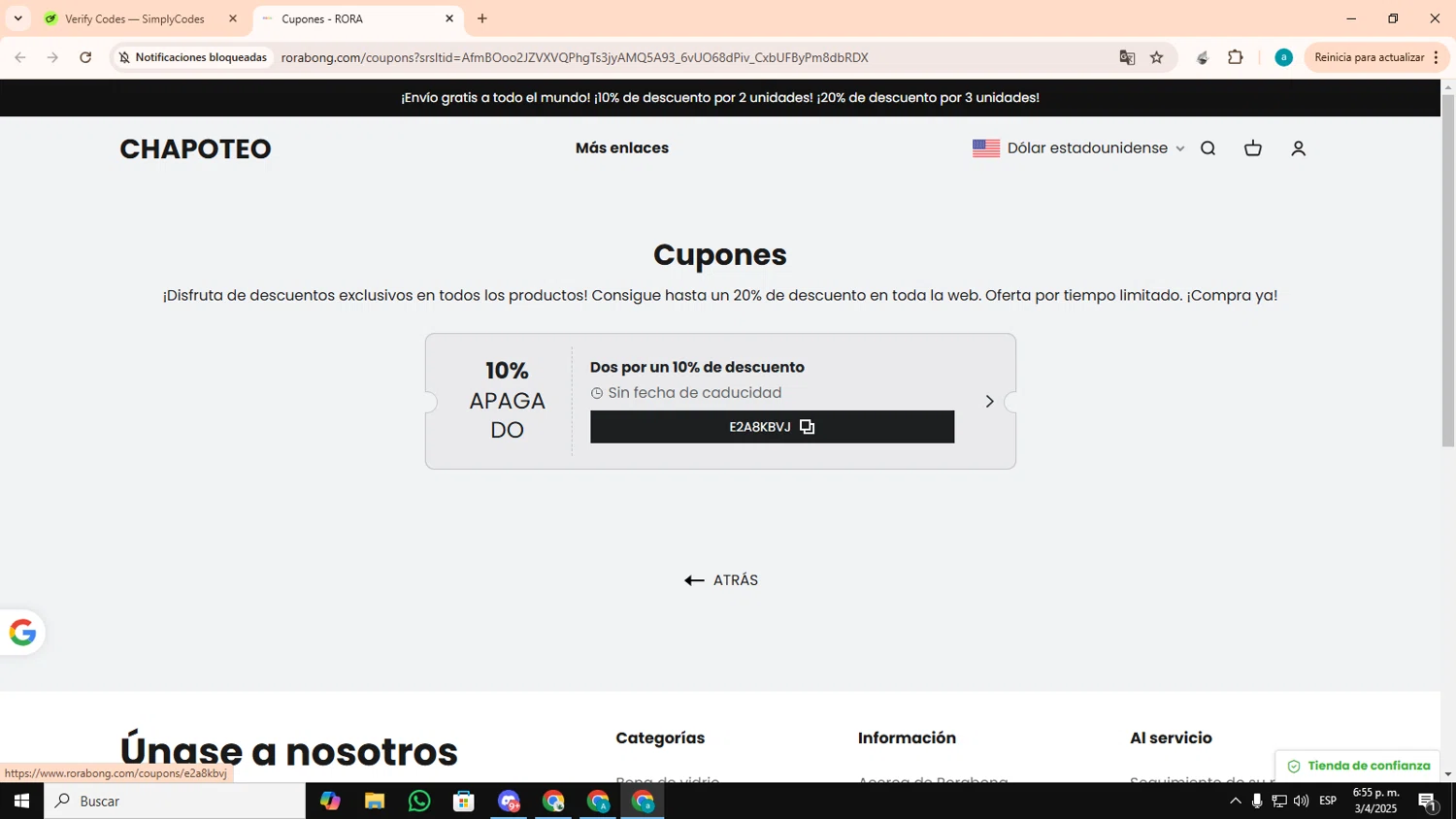Click the extension icon beside Extensions puzzle
The width and height of the screenshot is (1456, 819).
1203,57
